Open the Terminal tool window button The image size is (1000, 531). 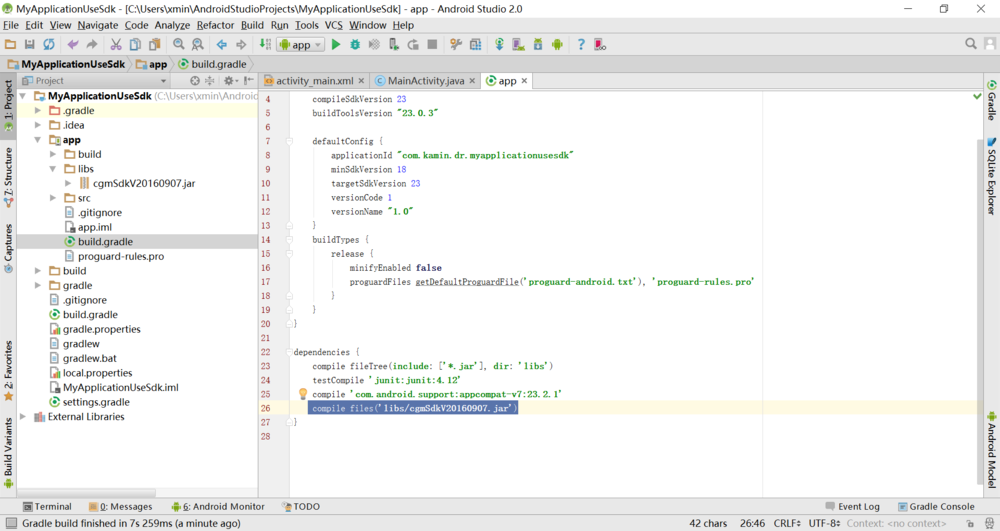click(47, 507)
